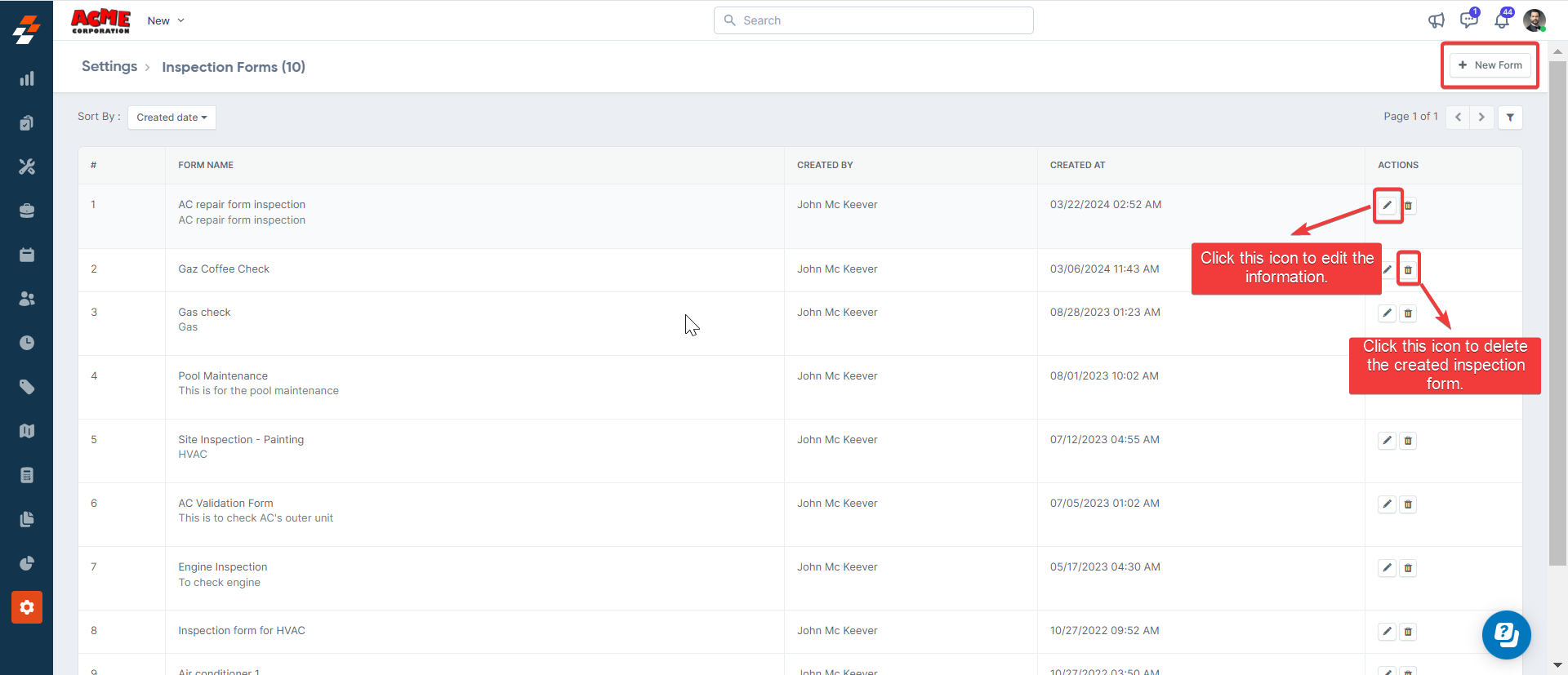Go to the next page arrow
This screenshot has height=675, width=1568.
[1481, 118]
